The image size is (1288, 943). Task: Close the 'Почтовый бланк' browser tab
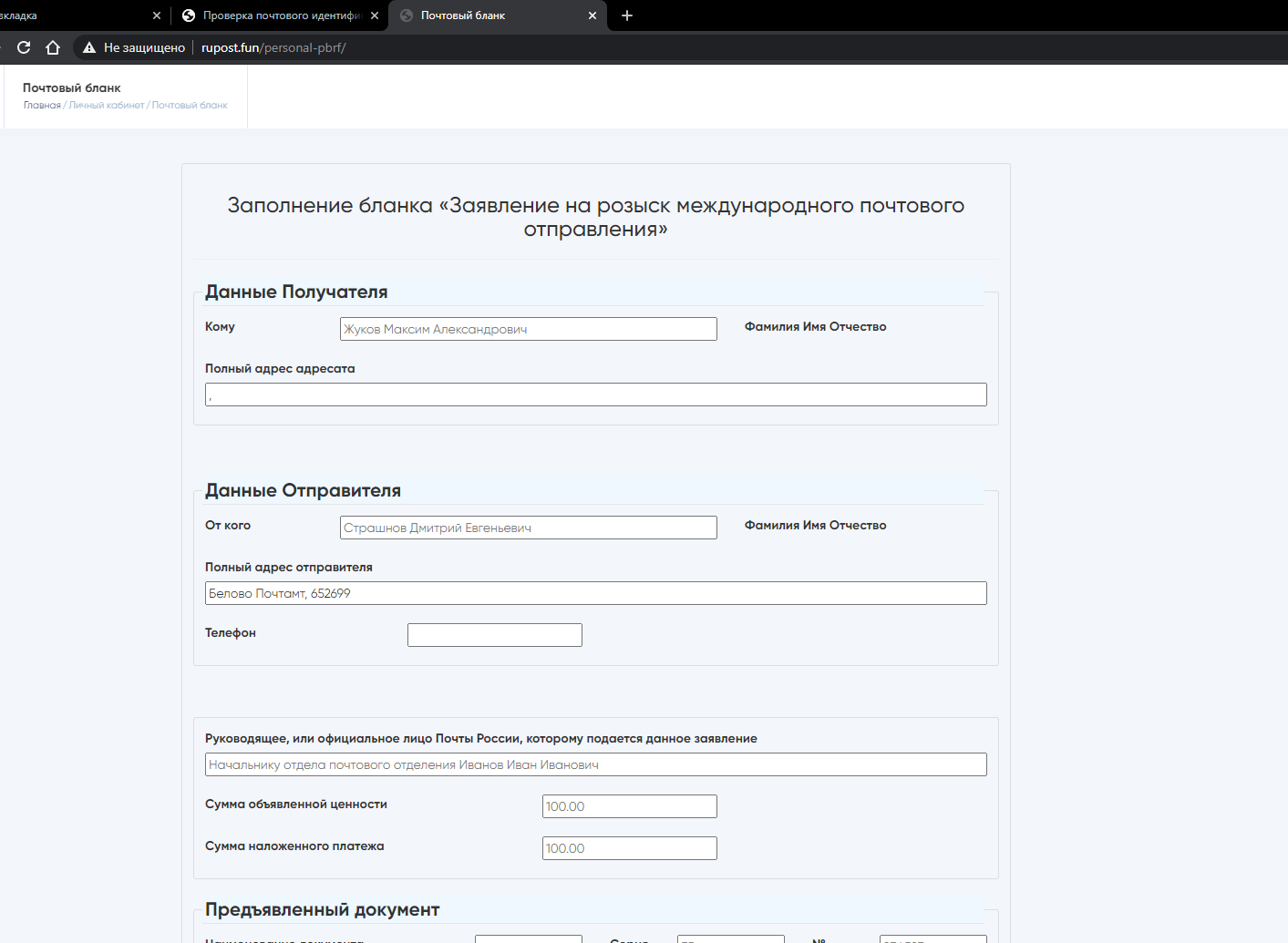[x=592, y=15]
